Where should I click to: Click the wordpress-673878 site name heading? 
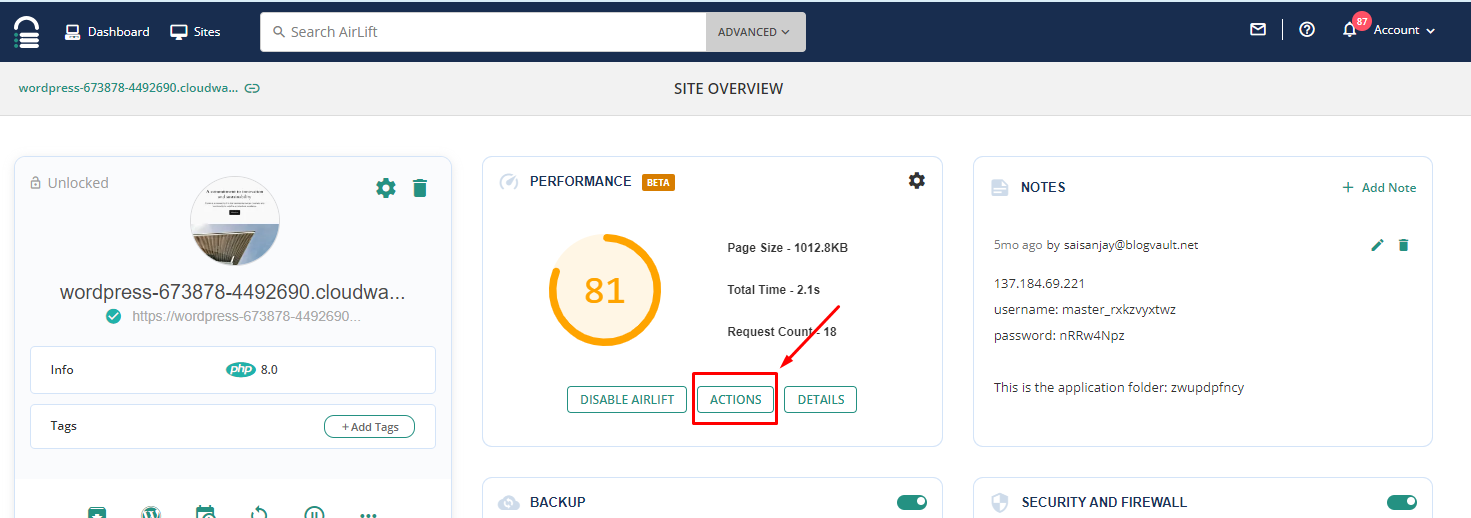pyautogui.click(x=234, y=293)
